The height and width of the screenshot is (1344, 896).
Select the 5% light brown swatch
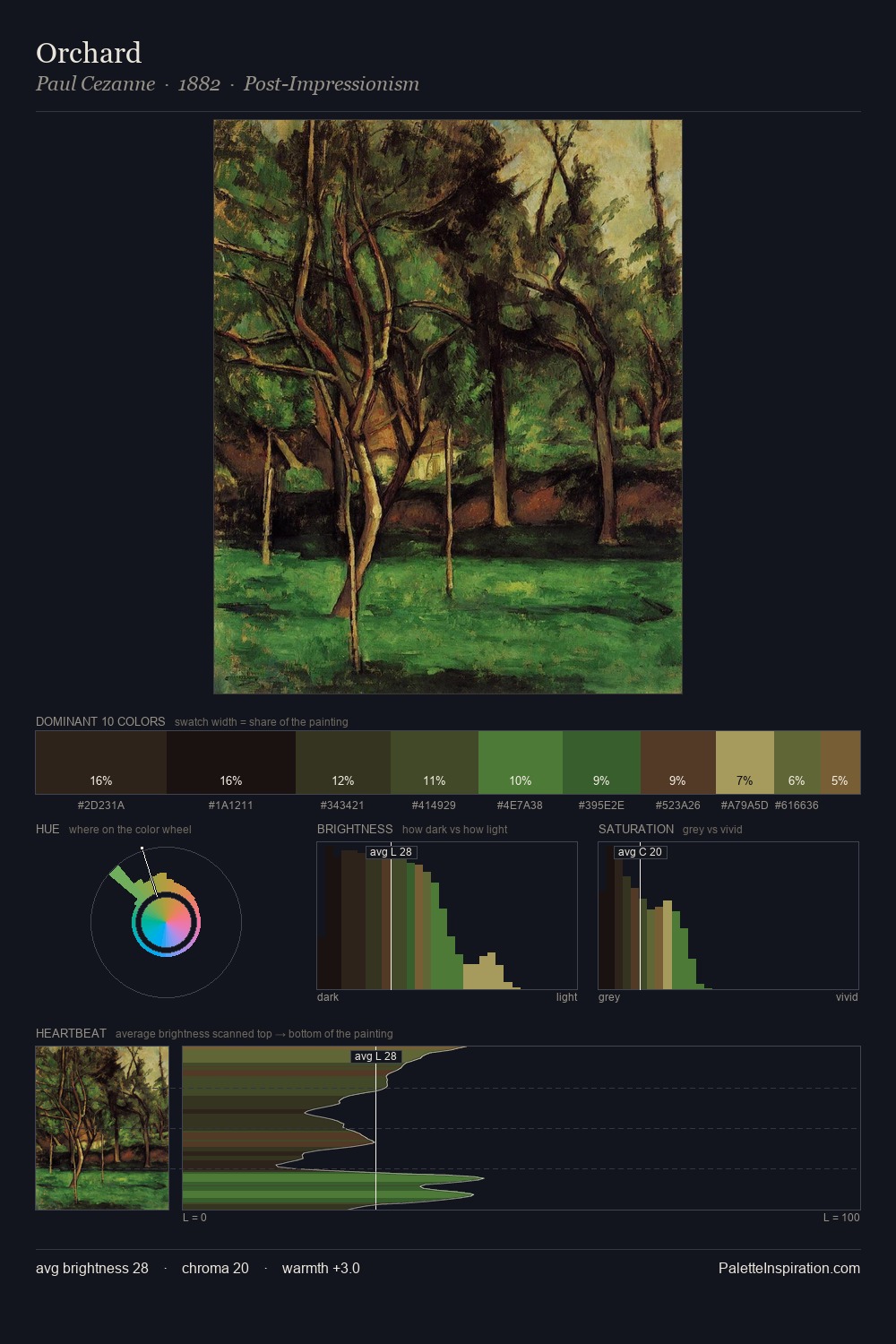click(x=840, y=762)
